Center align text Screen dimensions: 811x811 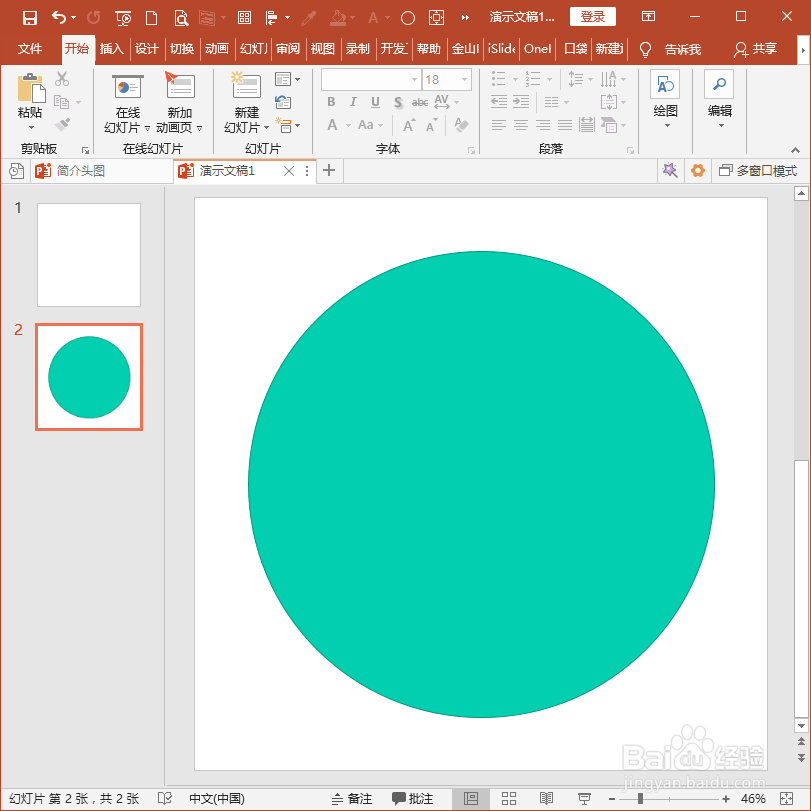[521, 125]
